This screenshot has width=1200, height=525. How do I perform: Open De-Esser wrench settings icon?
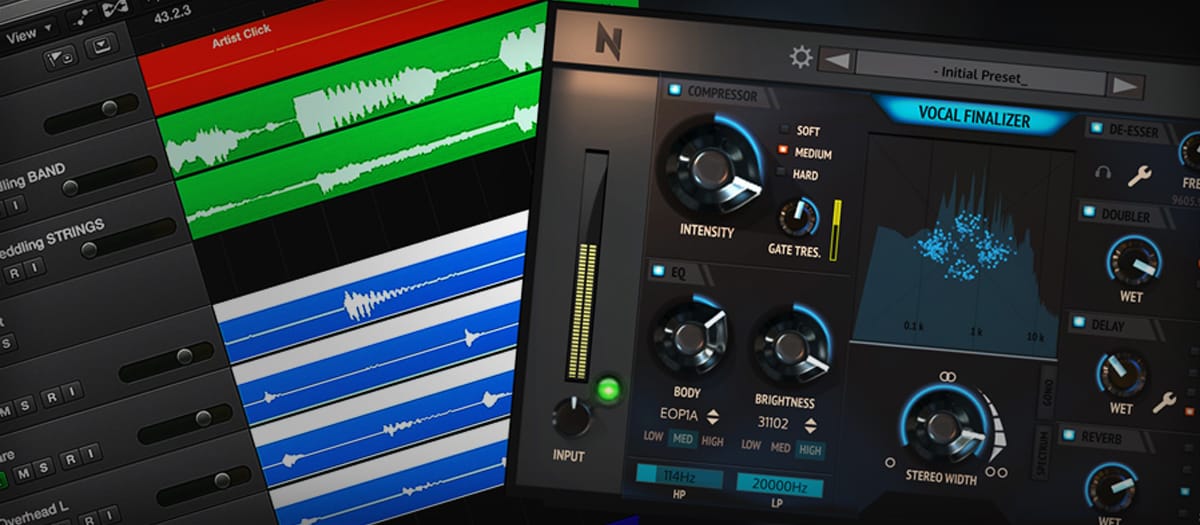1139,177
